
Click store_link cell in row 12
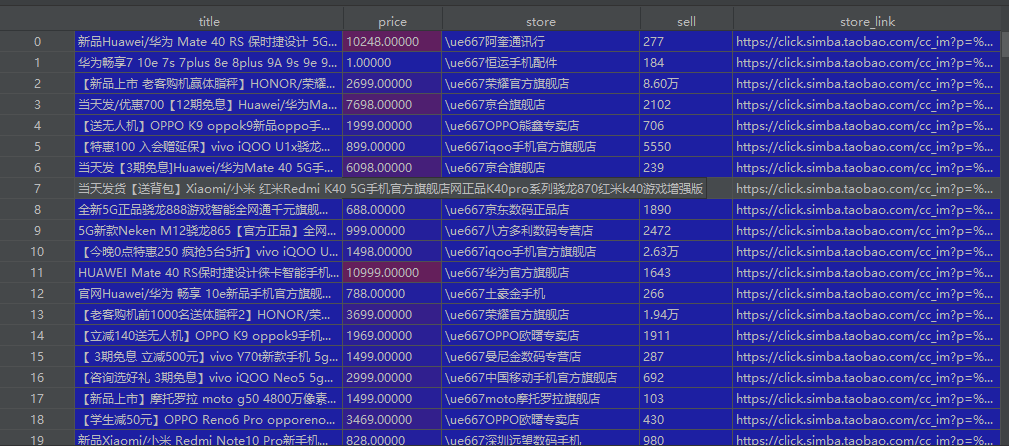[867, 294]
